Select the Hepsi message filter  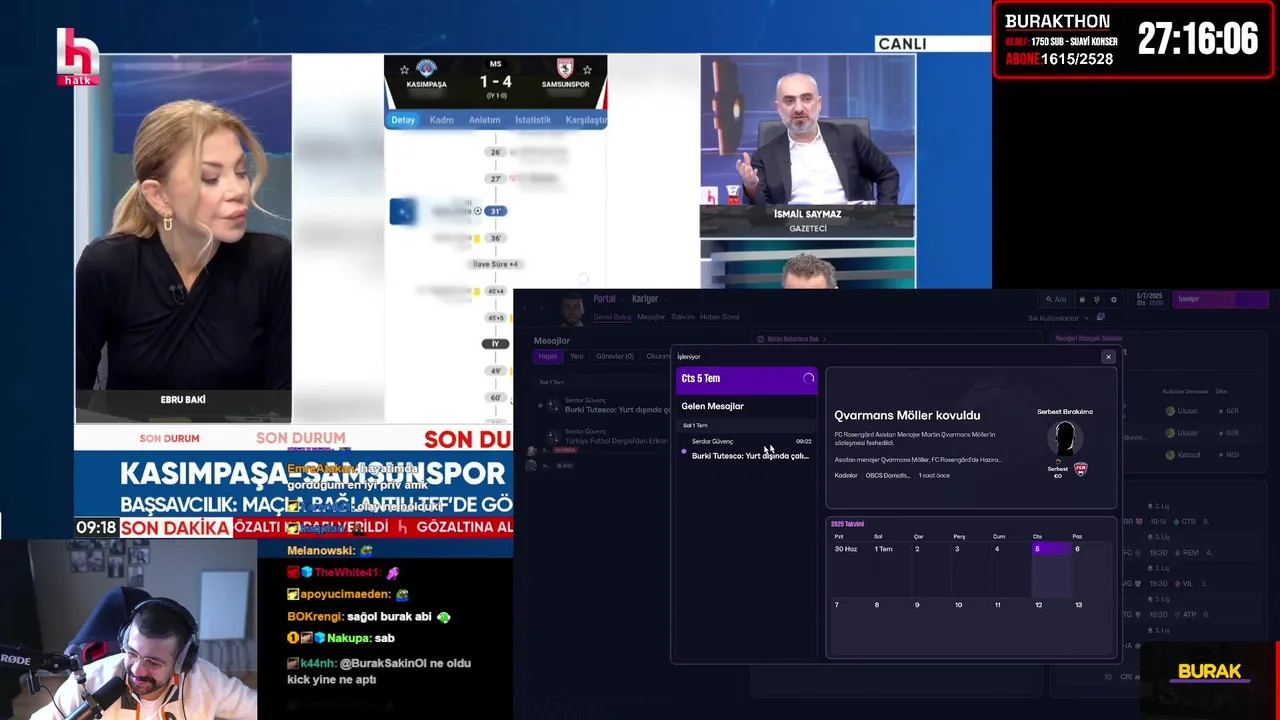tap(548, 356)
